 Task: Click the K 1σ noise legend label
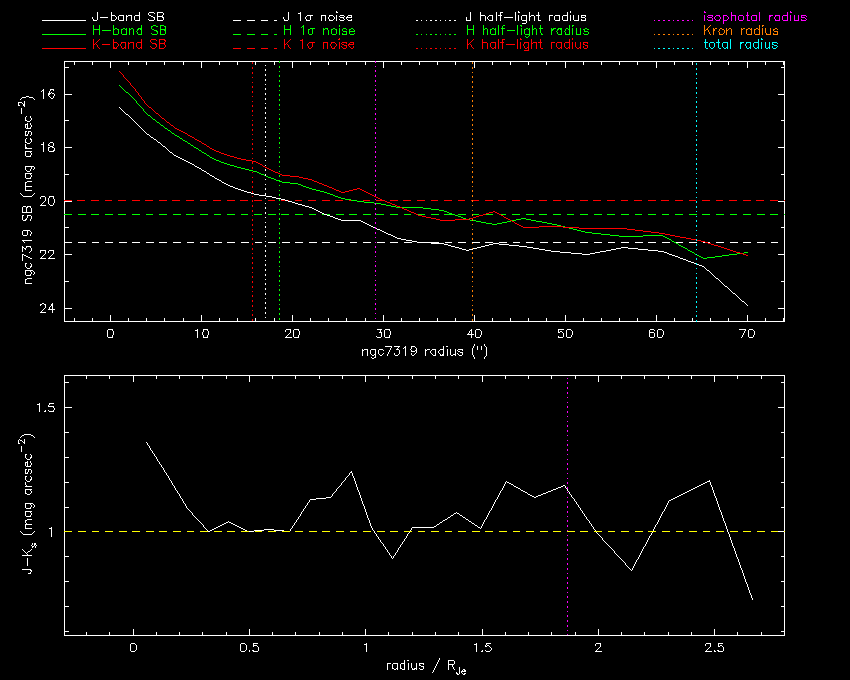click(324, 45)
